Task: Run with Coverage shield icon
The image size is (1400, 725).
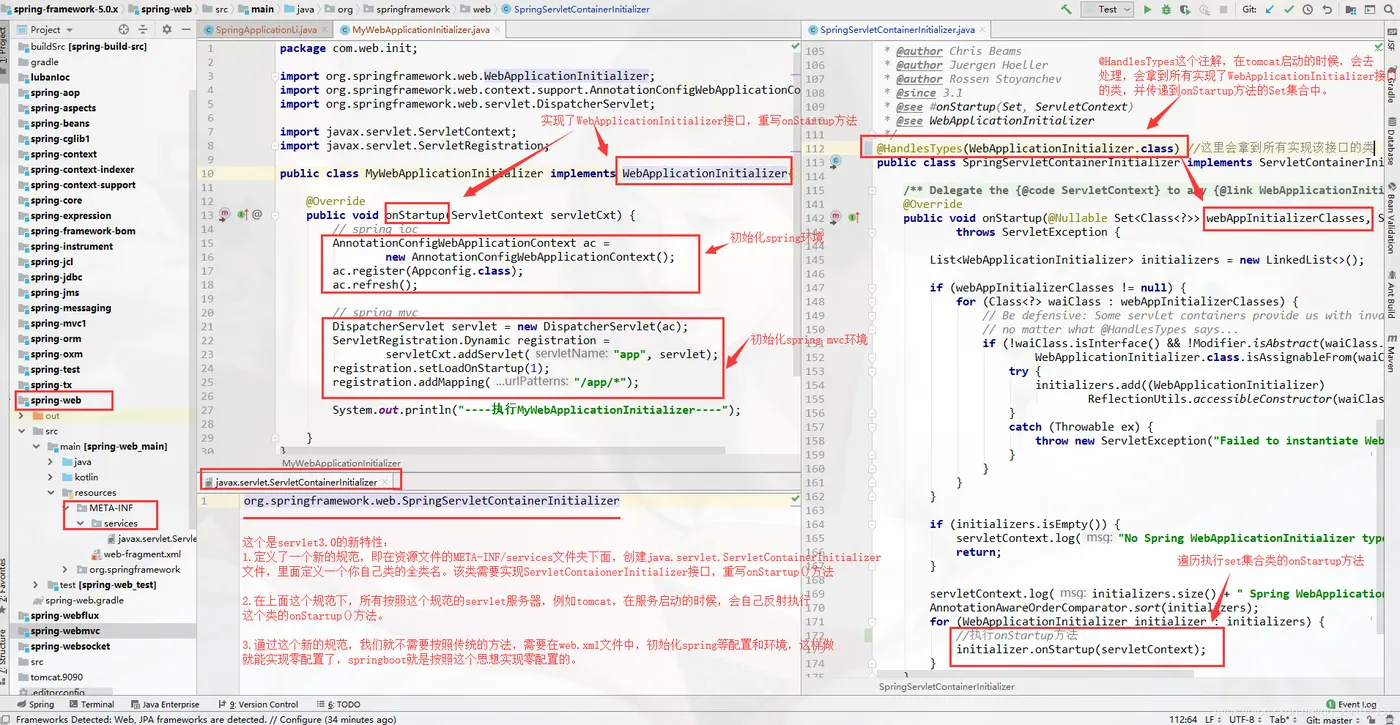Action: (x=1185, y=9)
